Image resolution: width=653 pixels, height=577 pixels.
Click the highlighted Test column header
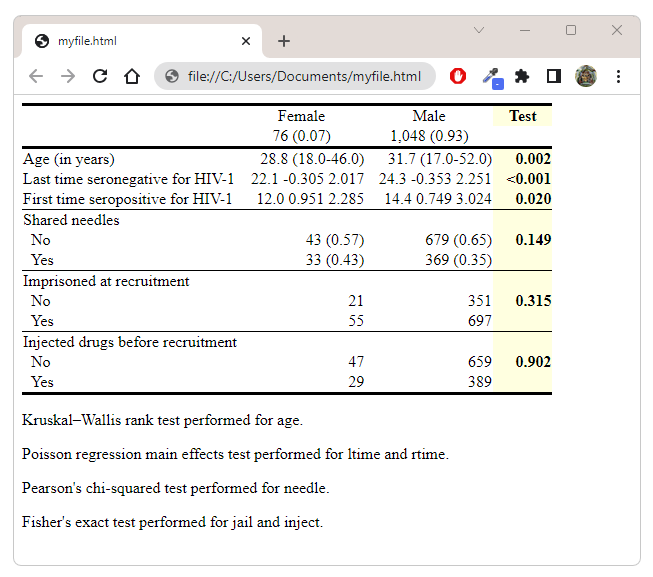tap(523, 116)
